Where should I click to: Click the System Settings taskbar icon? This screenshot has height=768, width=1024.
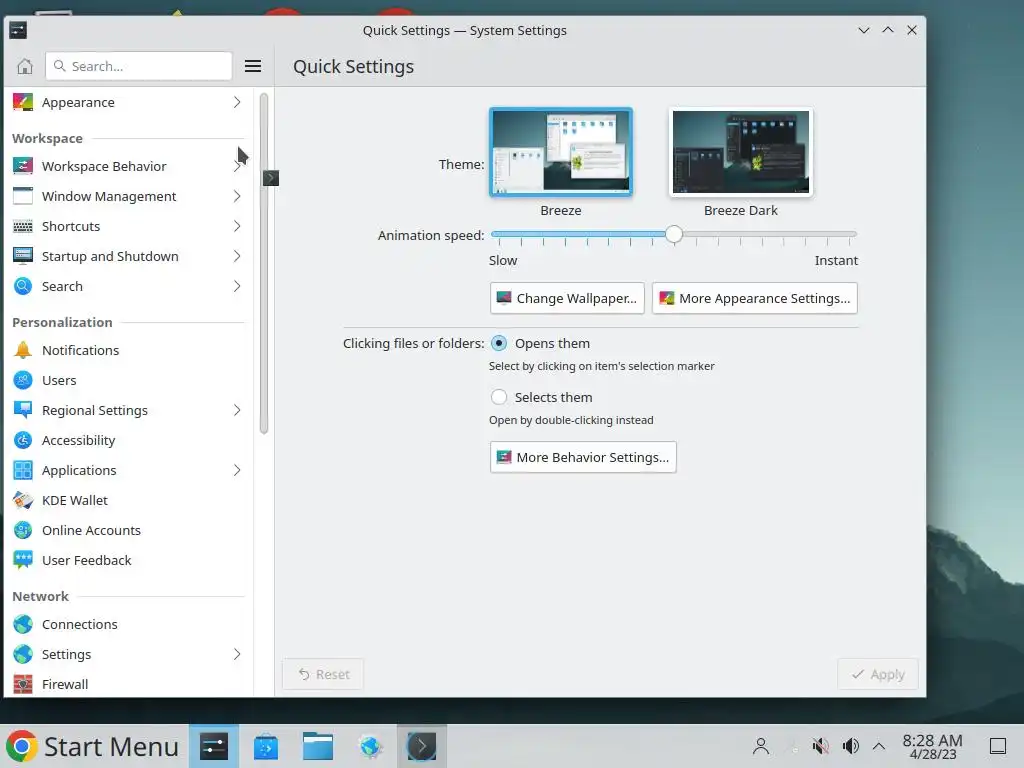coord(214,746)
